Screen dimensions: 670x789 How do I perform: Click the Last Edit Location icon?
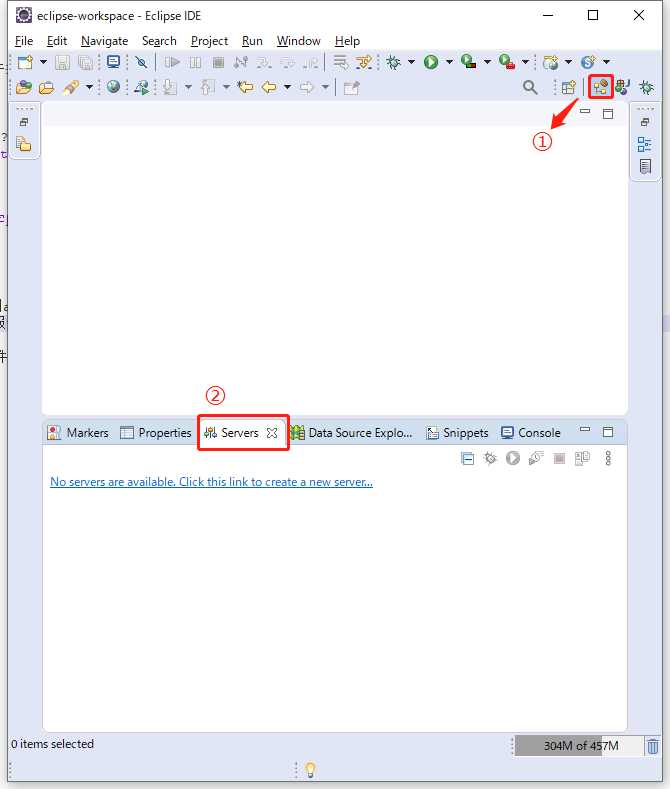point(245,87)
